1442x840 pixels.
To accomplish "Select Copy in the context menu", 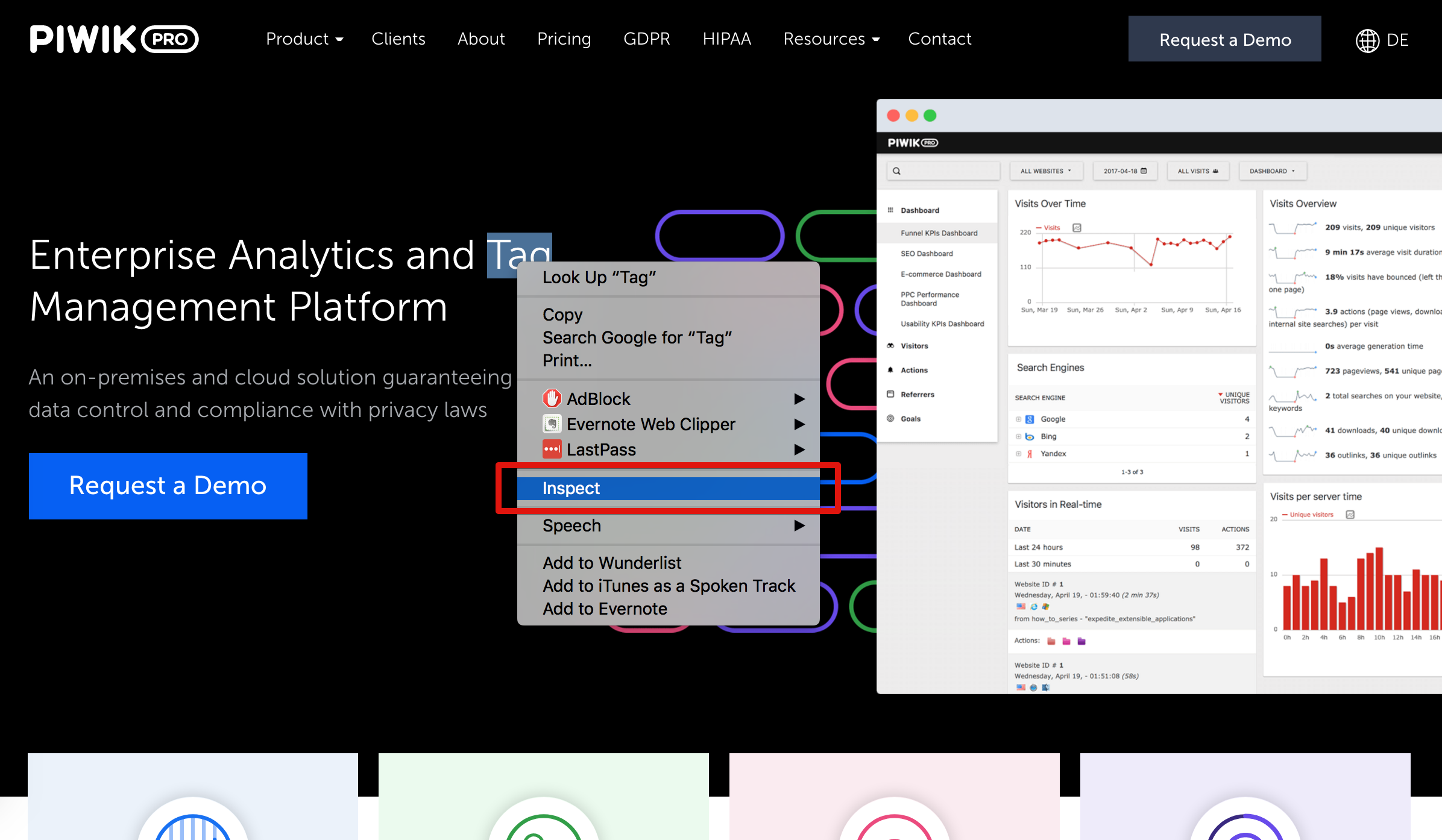I will pyautogui.click(x=668, y=315).
